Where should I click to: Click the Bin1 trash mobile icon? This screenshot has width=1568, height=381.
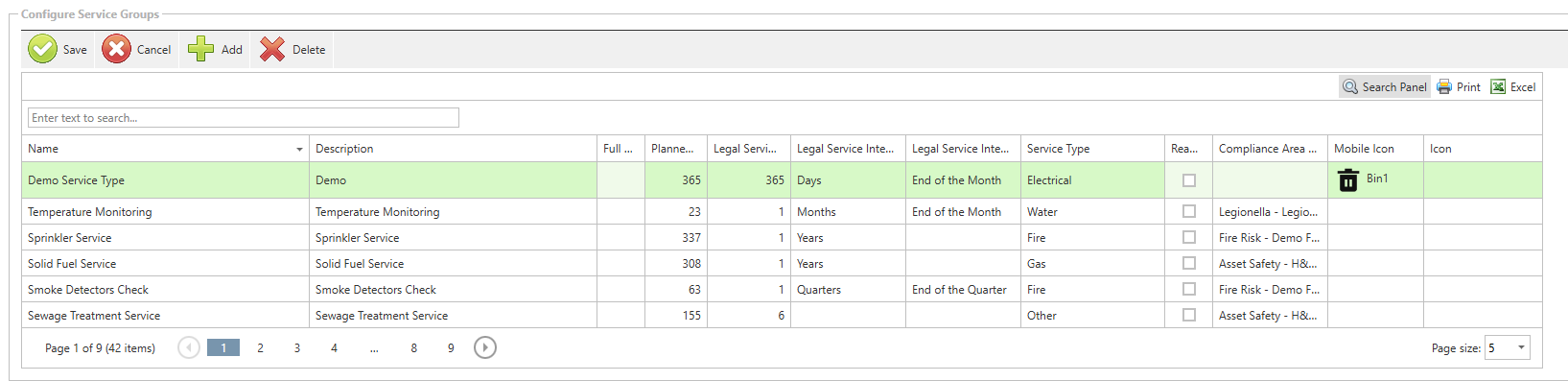pyautogui.click(x=1348, y=179)
